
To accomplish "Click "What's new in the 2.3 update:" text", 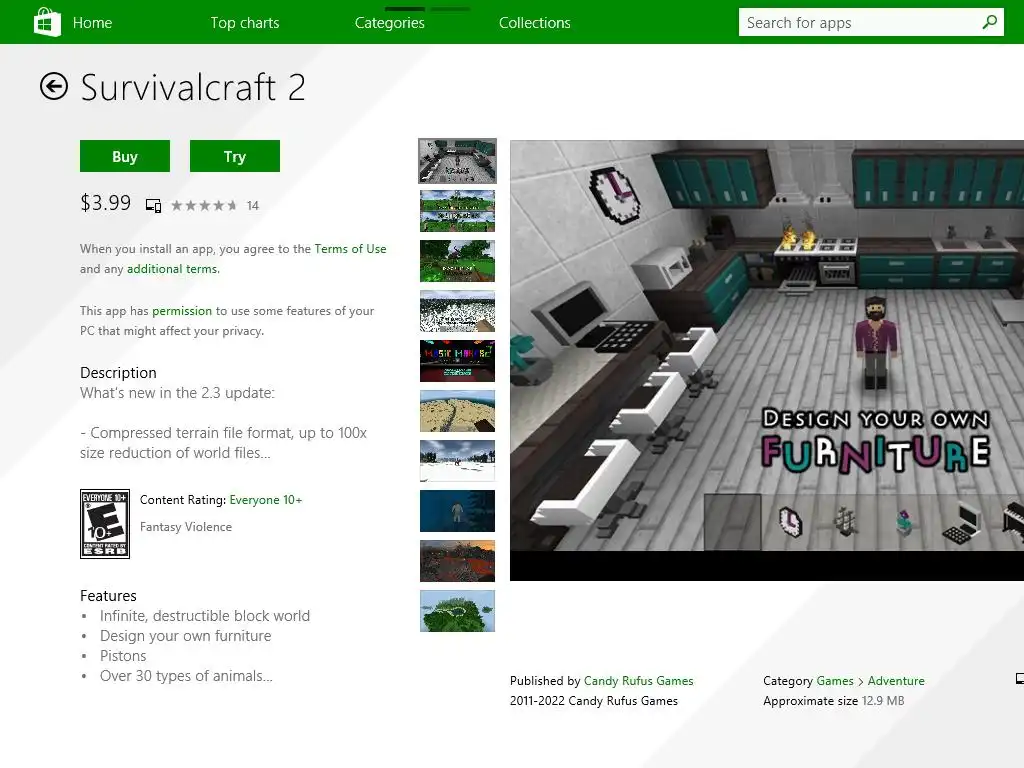I will [177, 393].
